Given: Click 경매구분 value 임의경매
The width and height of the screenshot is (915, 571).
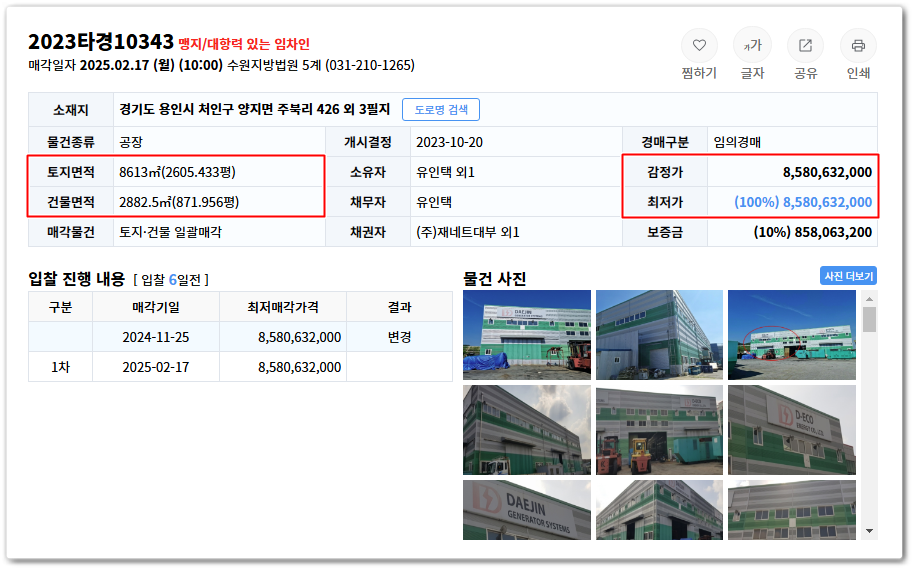Looking at the screenshot, I should [737, 142].
